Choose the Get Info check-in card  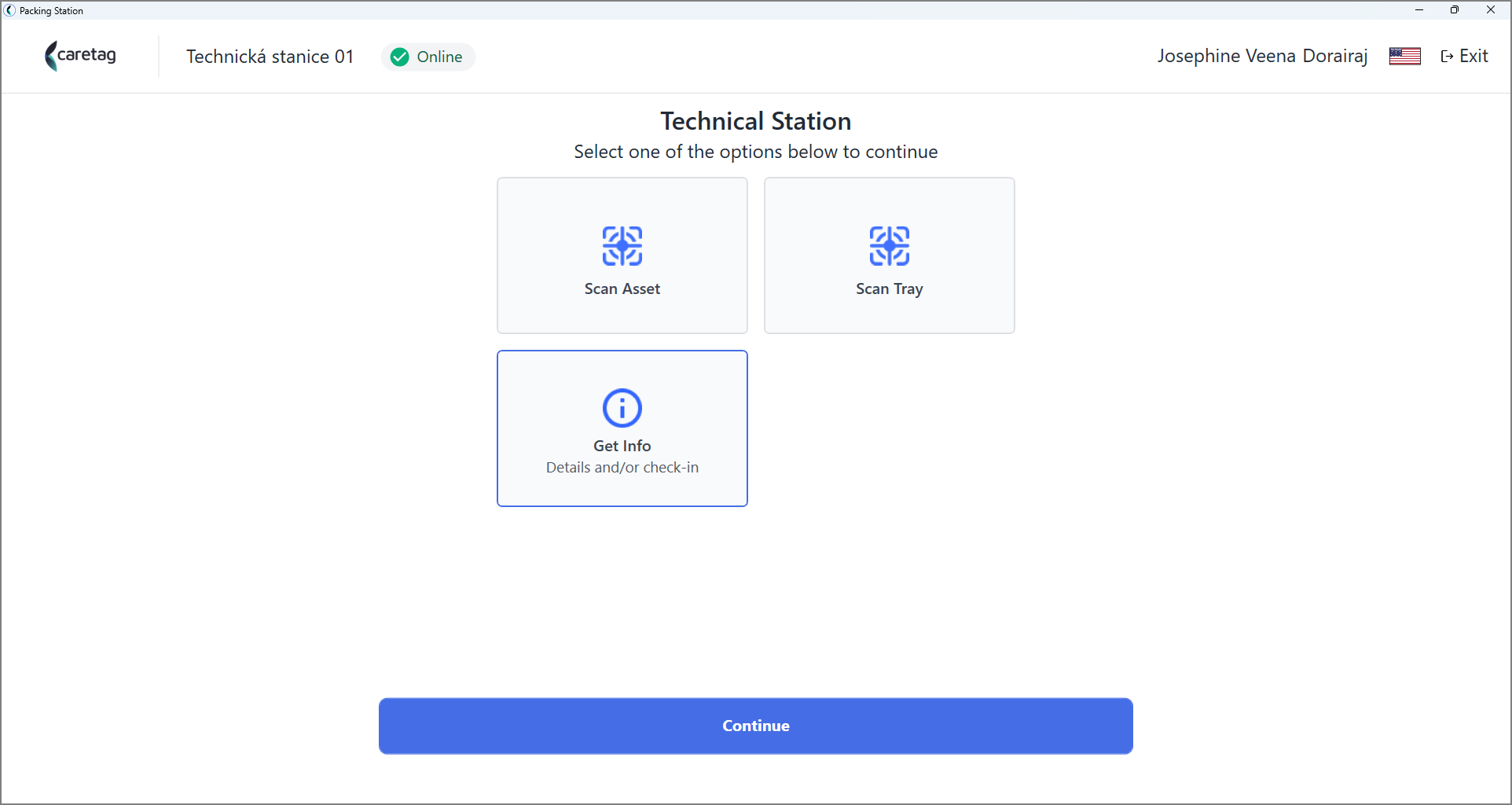(x=622, y=428)
